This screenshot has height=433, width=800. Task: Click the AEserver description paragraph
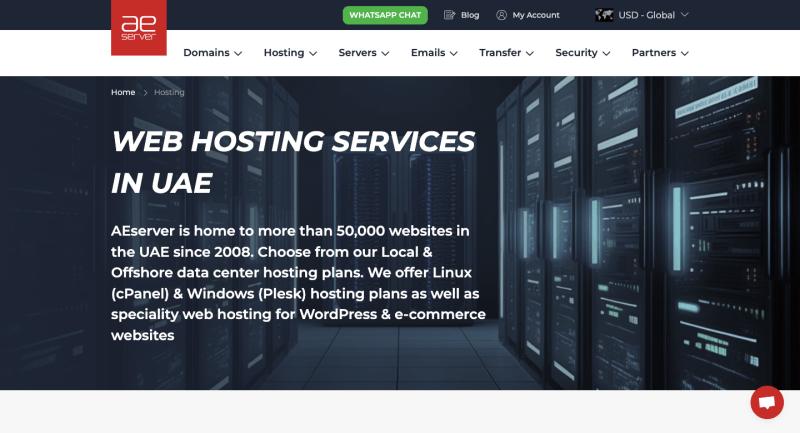(x=298, y=283)
